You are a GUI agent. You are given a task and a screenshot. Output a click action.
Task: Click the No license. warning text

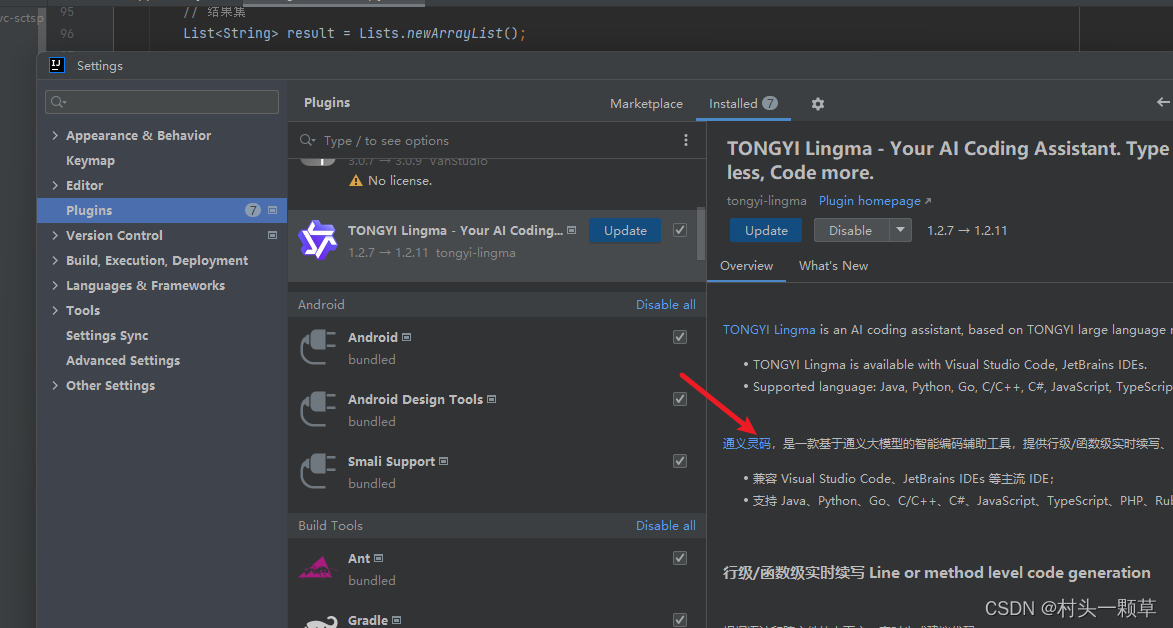399,180
